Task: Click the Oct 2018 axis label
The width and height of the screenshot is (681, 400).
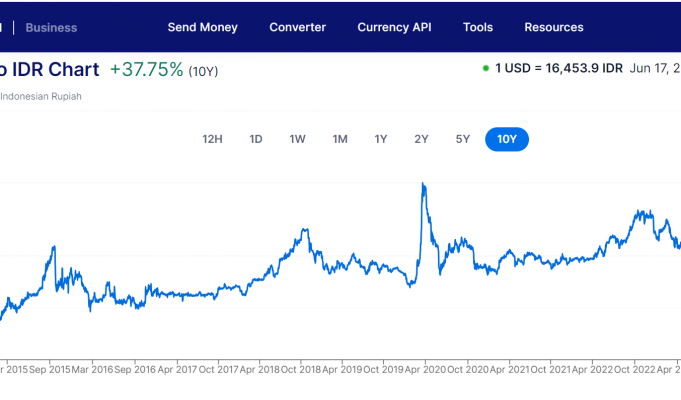Action: [300, 369]
